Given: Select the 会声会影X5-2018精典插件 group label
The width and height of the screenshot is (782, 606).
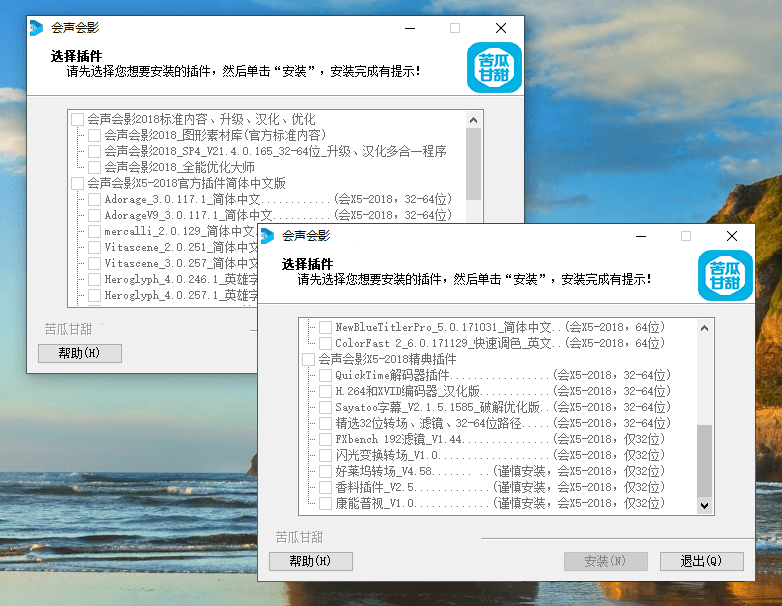Looking at the screenshot, I should 387,359.
